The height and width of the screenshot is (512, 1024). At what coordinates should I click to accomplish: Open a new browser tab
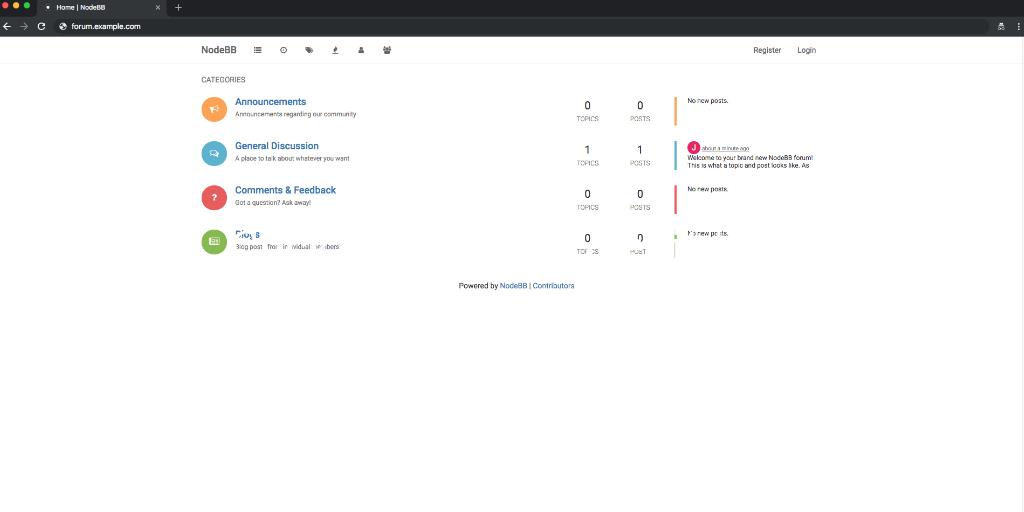click(178, 7)
